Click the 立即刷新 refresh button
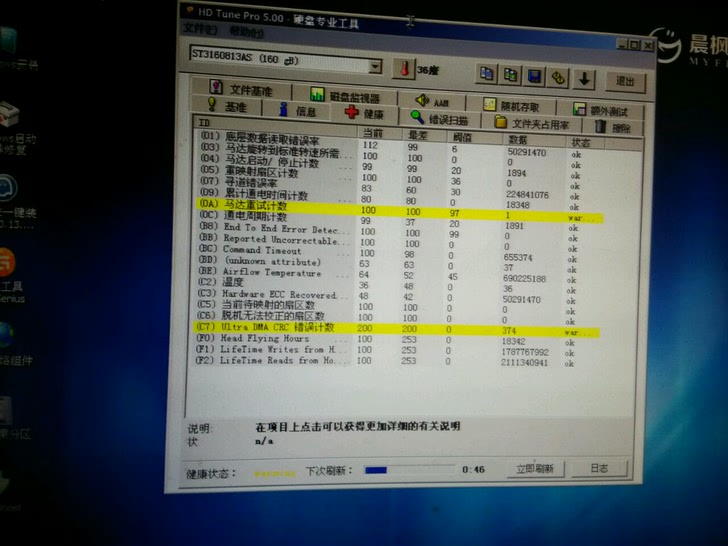Screen dimensions: 728x546 click(535, 468)
